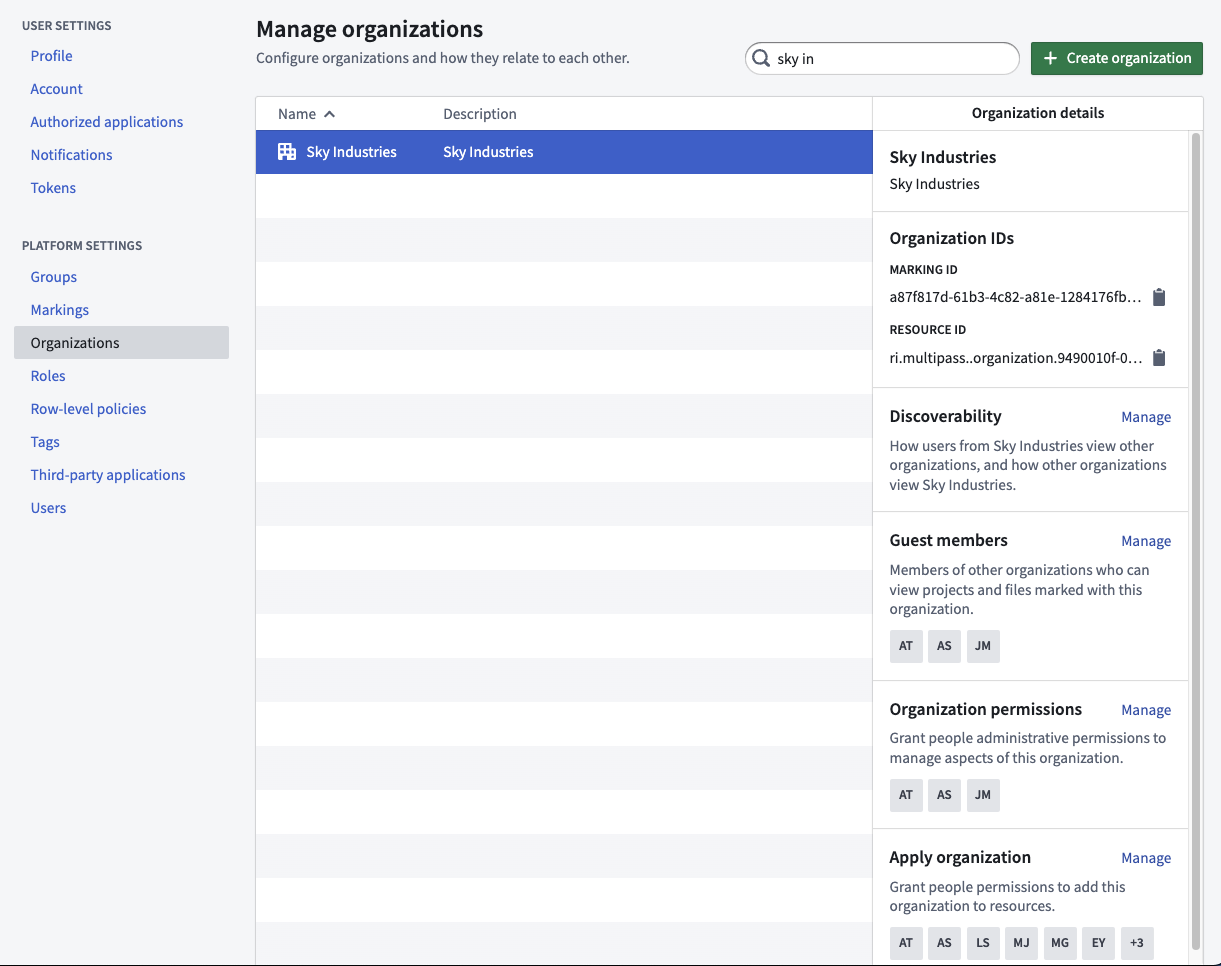Image resolution: width=1221 pixels, height=966 pixels.
Task: Open Account settings
Action: pos(56,89)
